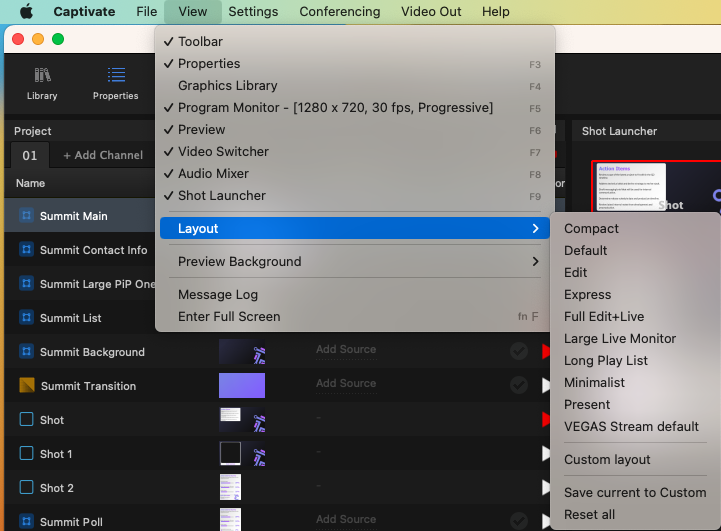The image size is (721, 531).
Task: Click the Shot row thumbnail
Action: coord(242,419)
